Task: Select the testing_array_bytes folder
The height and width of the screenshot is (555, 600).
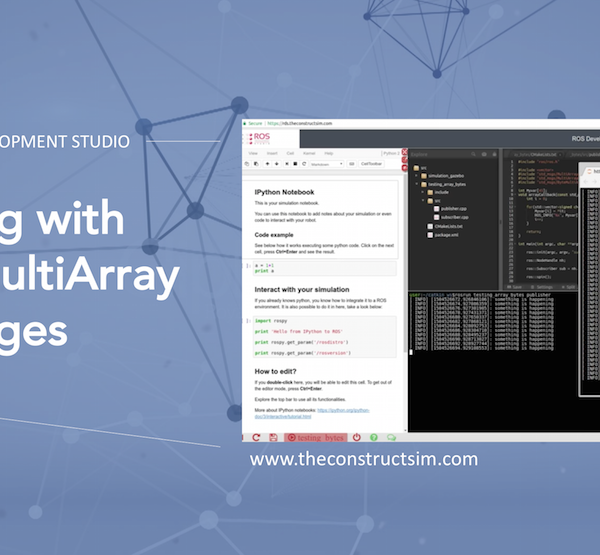Action: (443, 184)
